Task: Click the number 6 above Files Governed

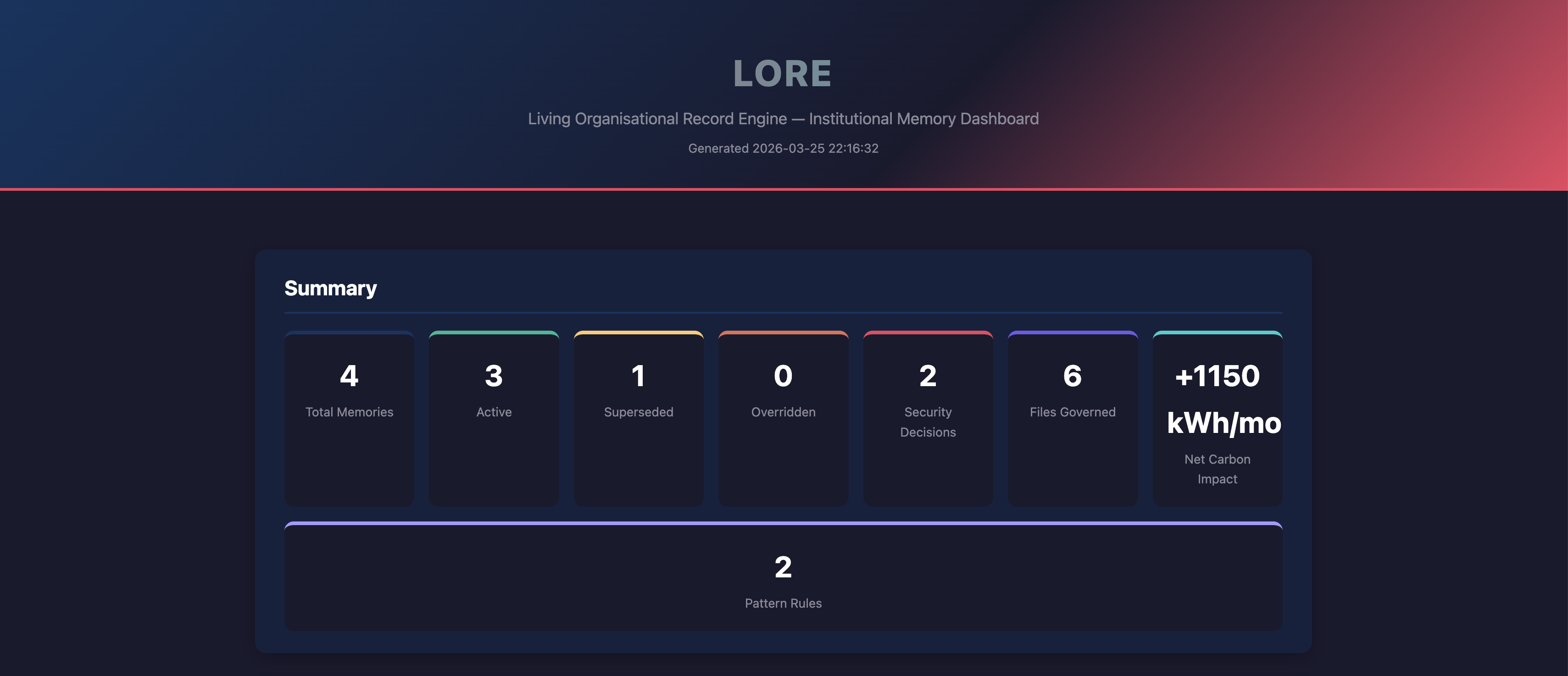Action: click(1073, 376)
